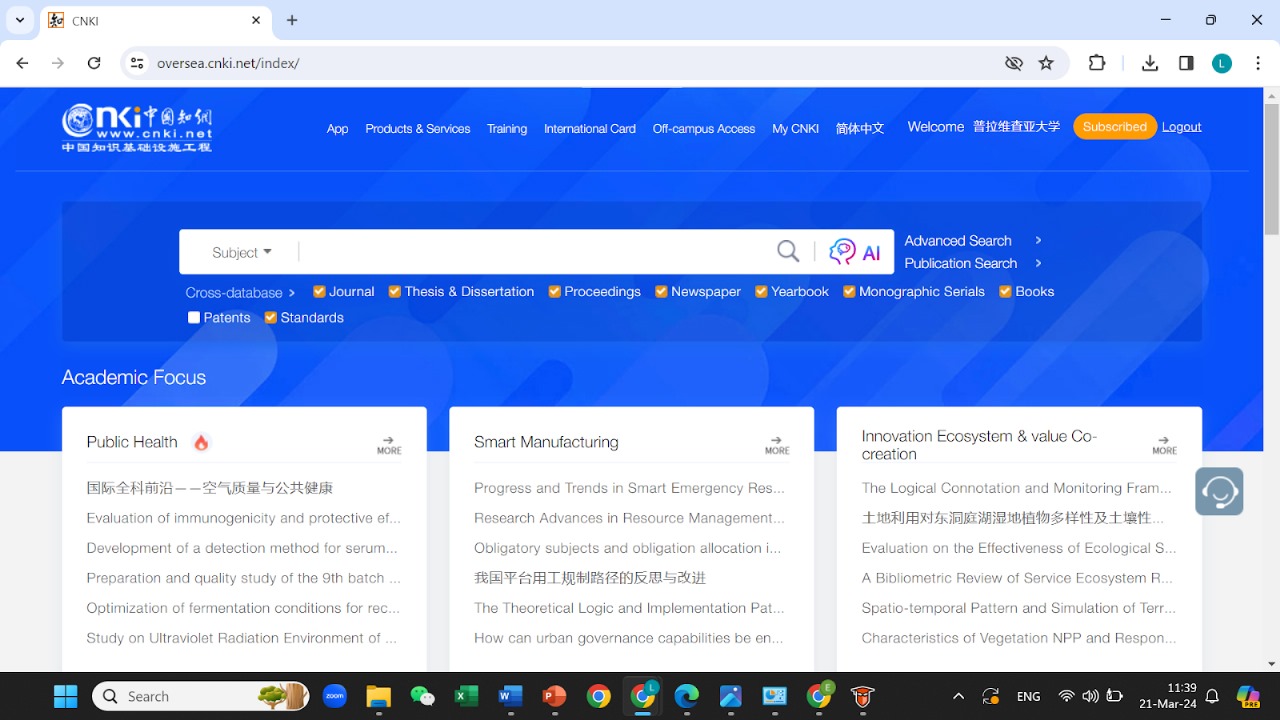Viewport: 1280px width, 720px height.
Task: Uncheck the Newspaper checkbox
Action: pos(661,291)
